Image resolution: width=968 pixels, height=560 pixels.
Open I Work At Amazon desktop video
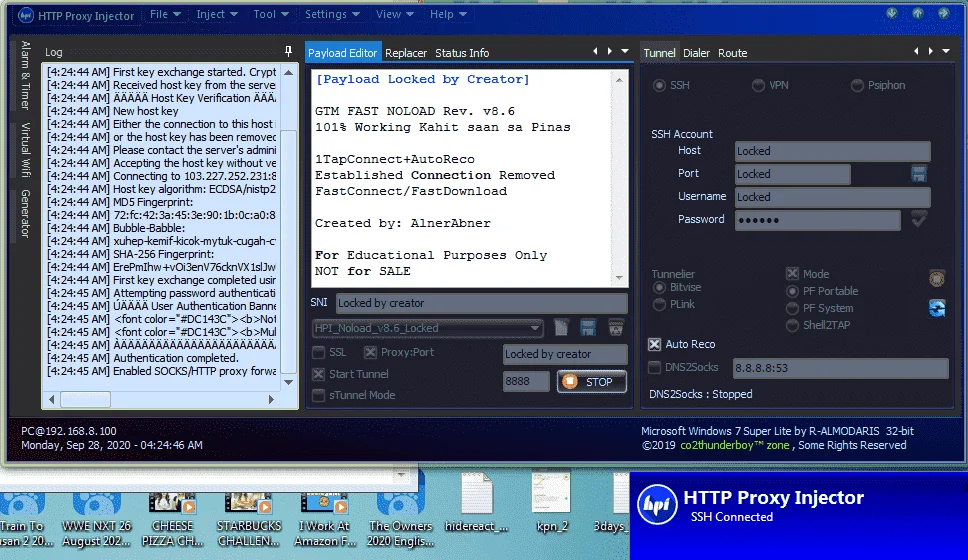325,520
